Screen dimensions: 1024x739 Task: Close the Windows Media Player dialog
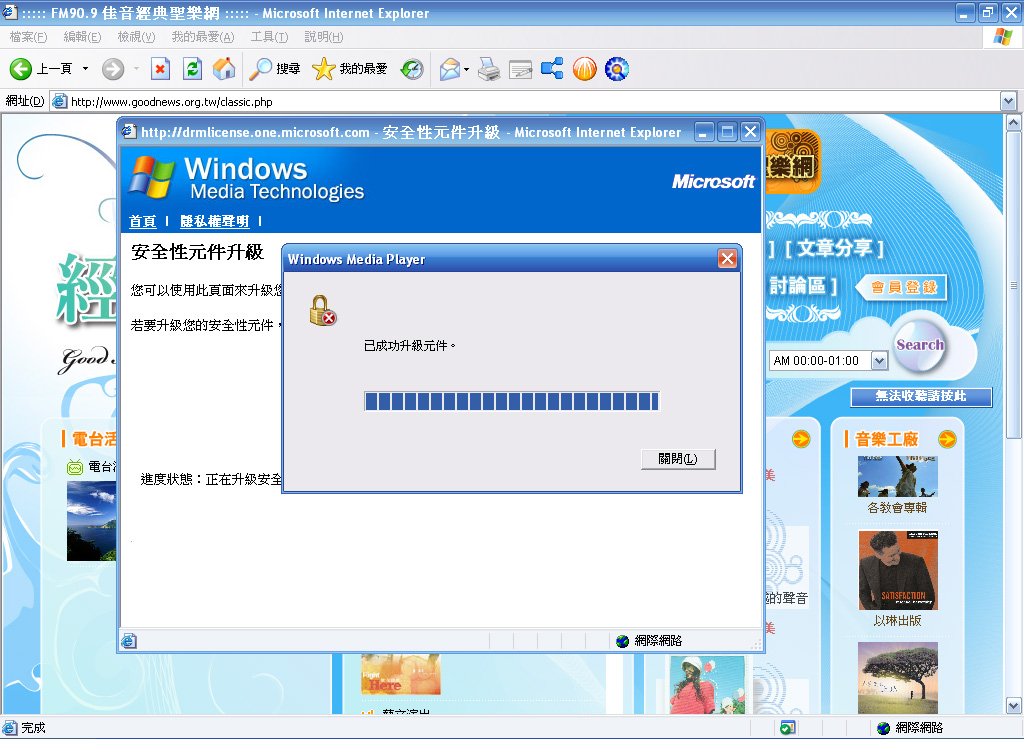tap(727, 259)
